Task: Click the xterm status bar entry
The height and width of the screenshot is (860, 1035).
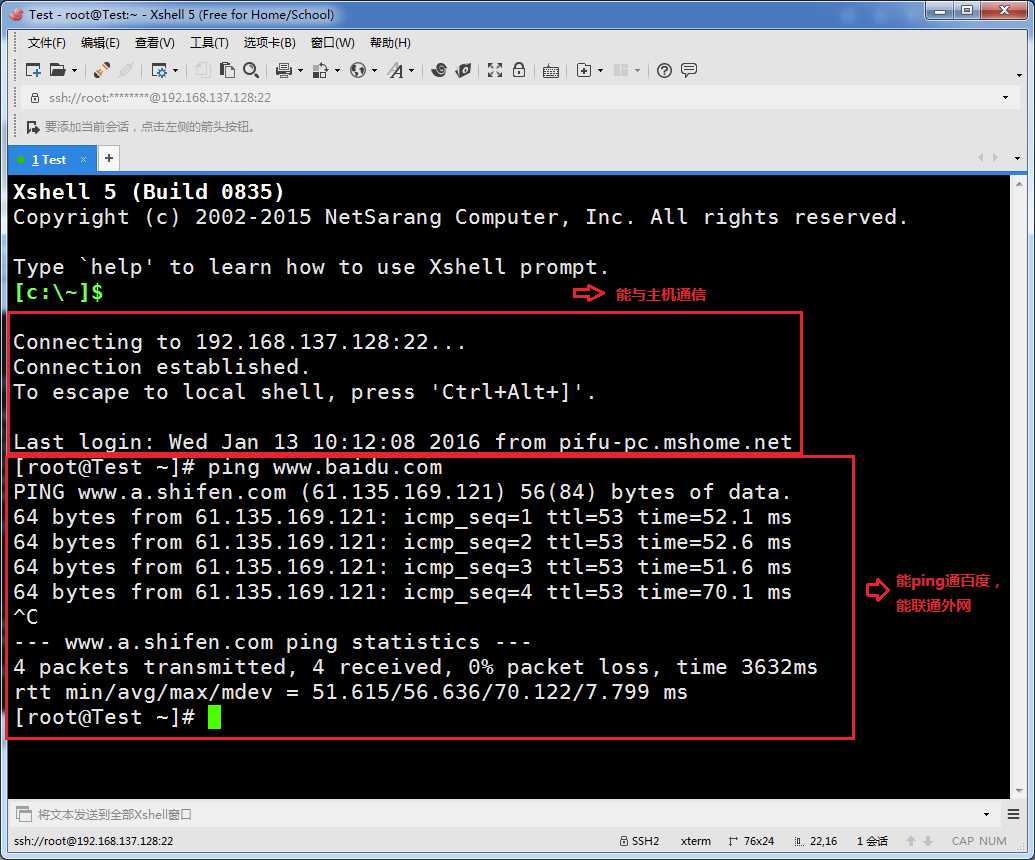Action: 696,841
